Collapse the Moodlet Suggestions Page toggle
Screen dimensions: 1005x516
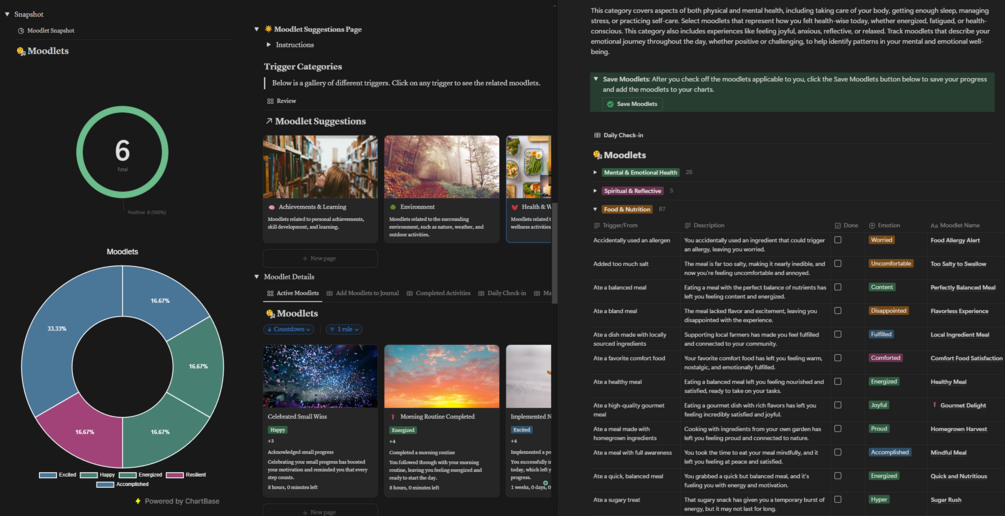pos(256,29)
